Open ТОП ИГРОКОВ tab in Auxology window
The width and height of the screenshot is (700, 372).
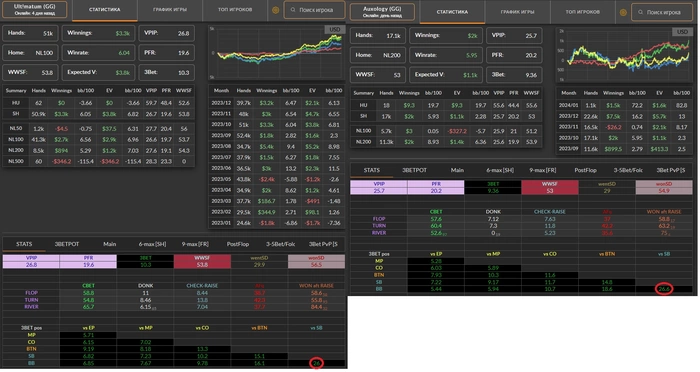583,13
